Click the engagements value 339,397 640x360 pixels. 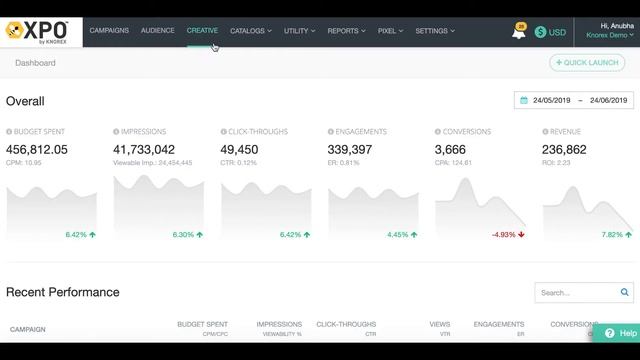pyautogui.click(x=350, y=150)
